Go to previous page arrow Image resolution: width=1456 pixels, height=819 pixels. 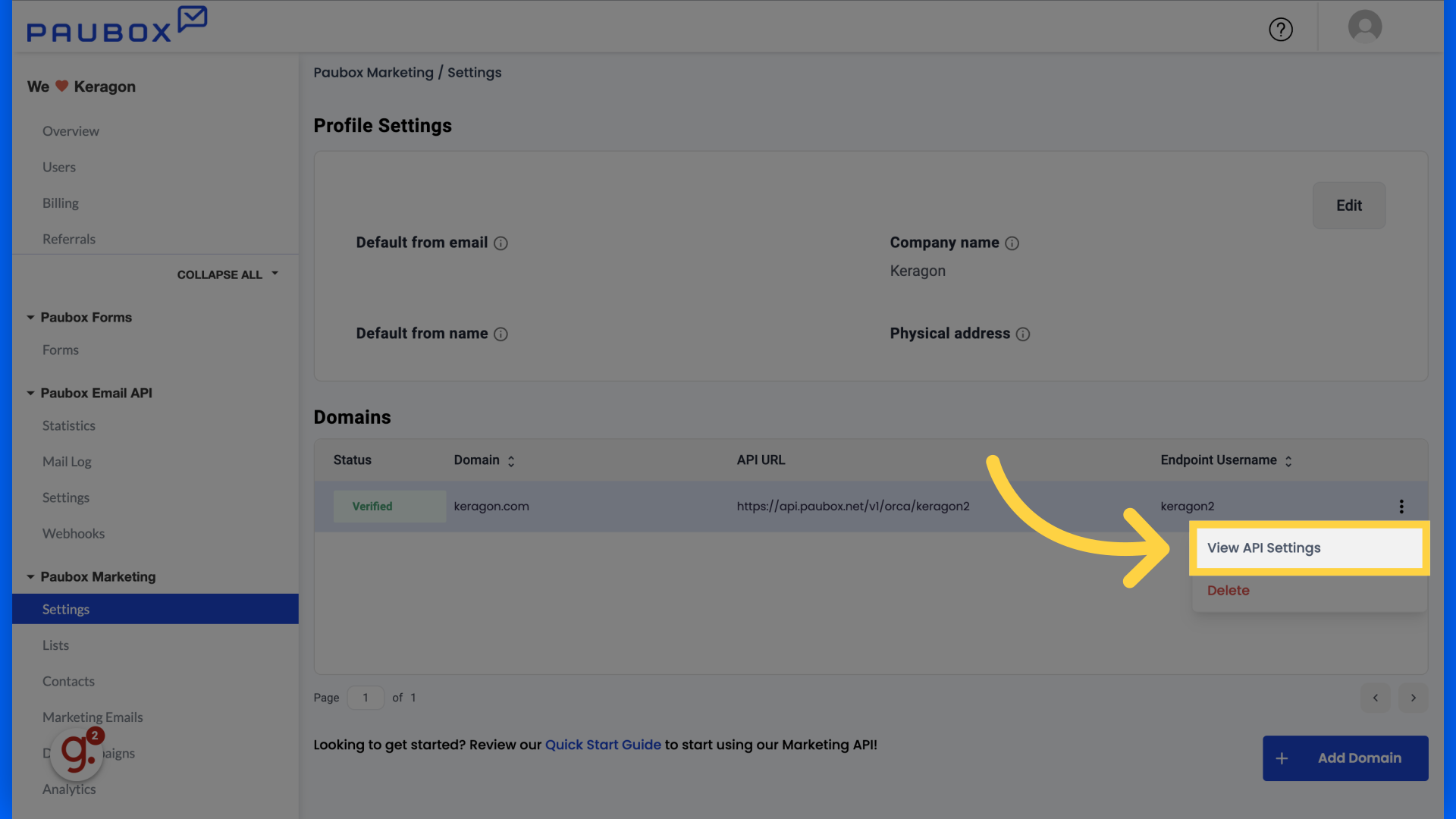[x=1375, y=698]
